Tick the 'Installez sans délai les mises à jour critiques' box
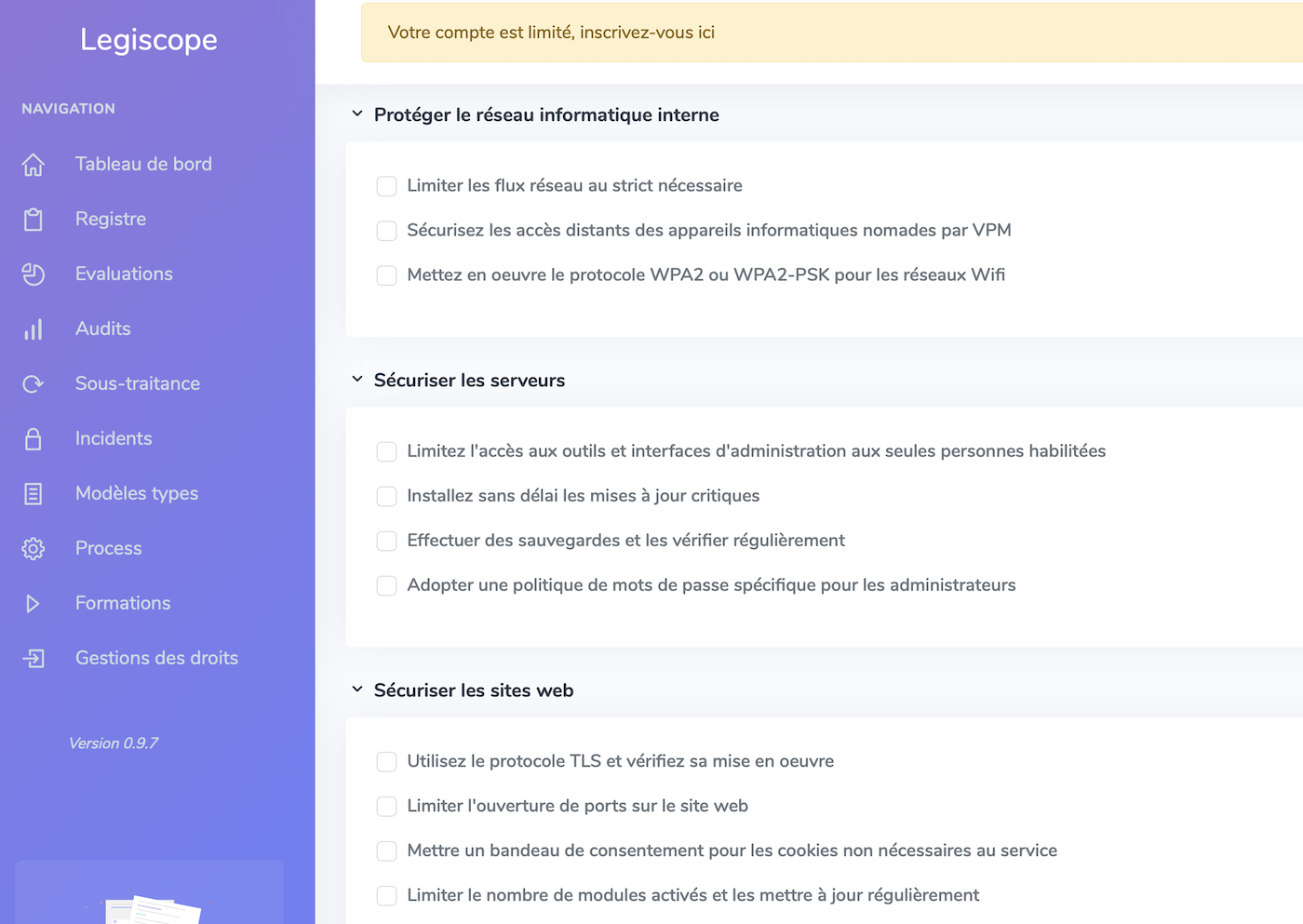 pyautogui.click(x=386, y=496)
